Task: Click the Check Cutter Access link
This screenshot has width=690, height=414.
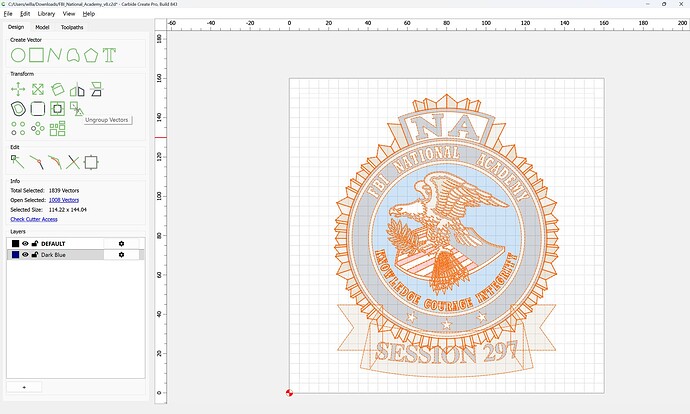Action: (x=34, y=219)
